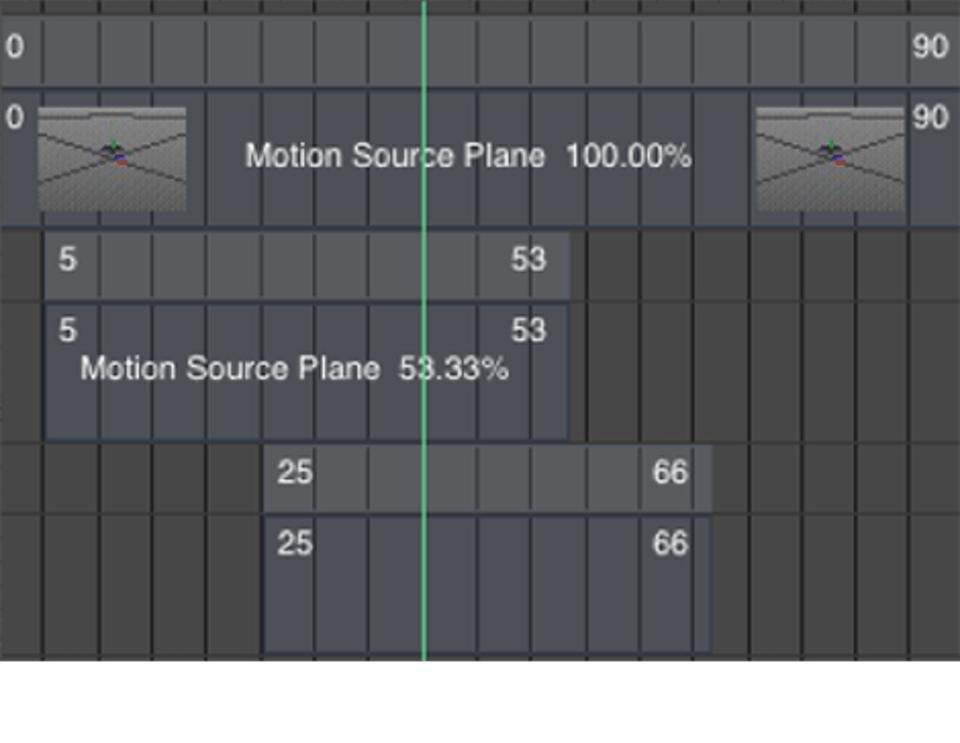Screen dimensions: 960x743
Task: Click end frame 53 inside the 53.33% clip
Action: [x=528, y=330]
